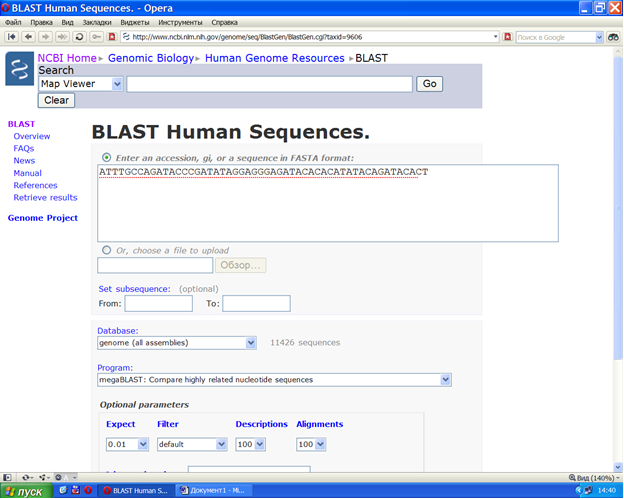Click the Rewind navigation button in toolbar

pos(12,37)
